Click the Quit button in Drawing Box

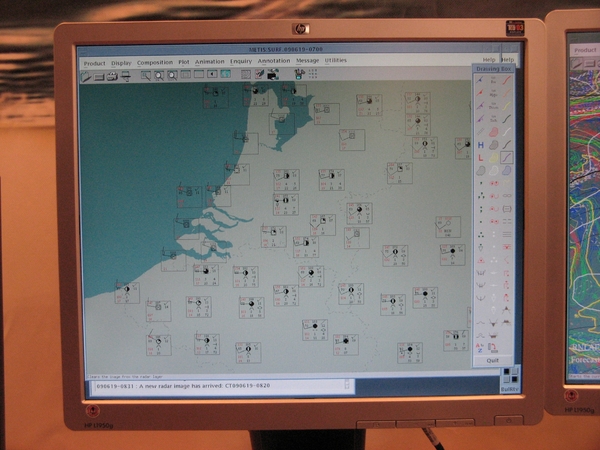pos(493,361)
